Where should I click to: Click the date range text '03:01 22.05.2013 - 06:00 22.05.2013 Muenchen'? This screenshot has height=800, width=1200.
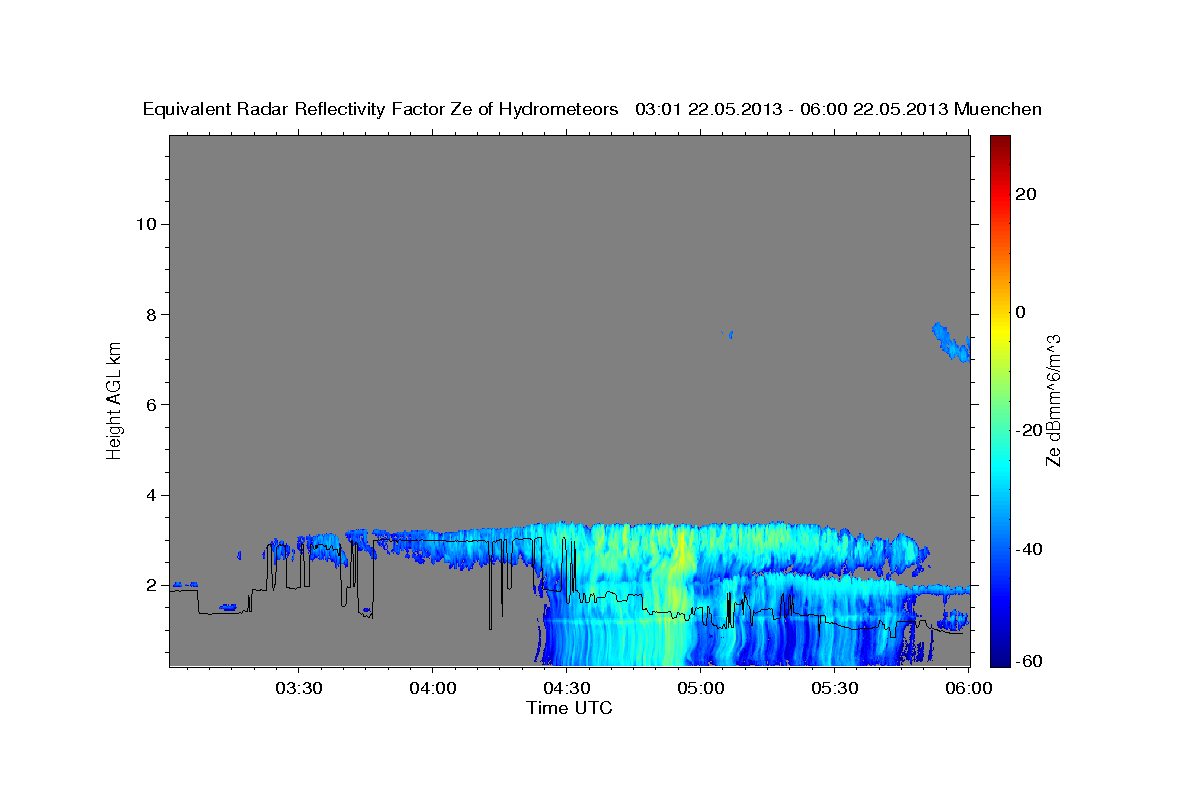click(x=839, y=110)
